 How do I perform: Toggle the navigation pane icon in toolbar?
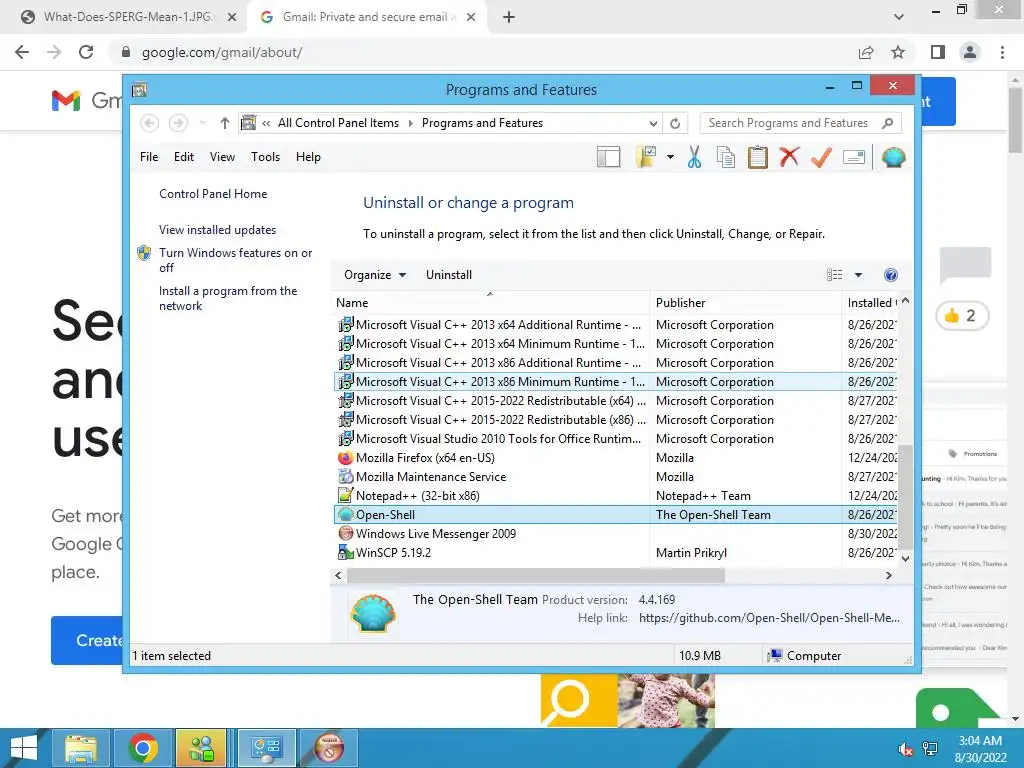[x=609, y=157]
